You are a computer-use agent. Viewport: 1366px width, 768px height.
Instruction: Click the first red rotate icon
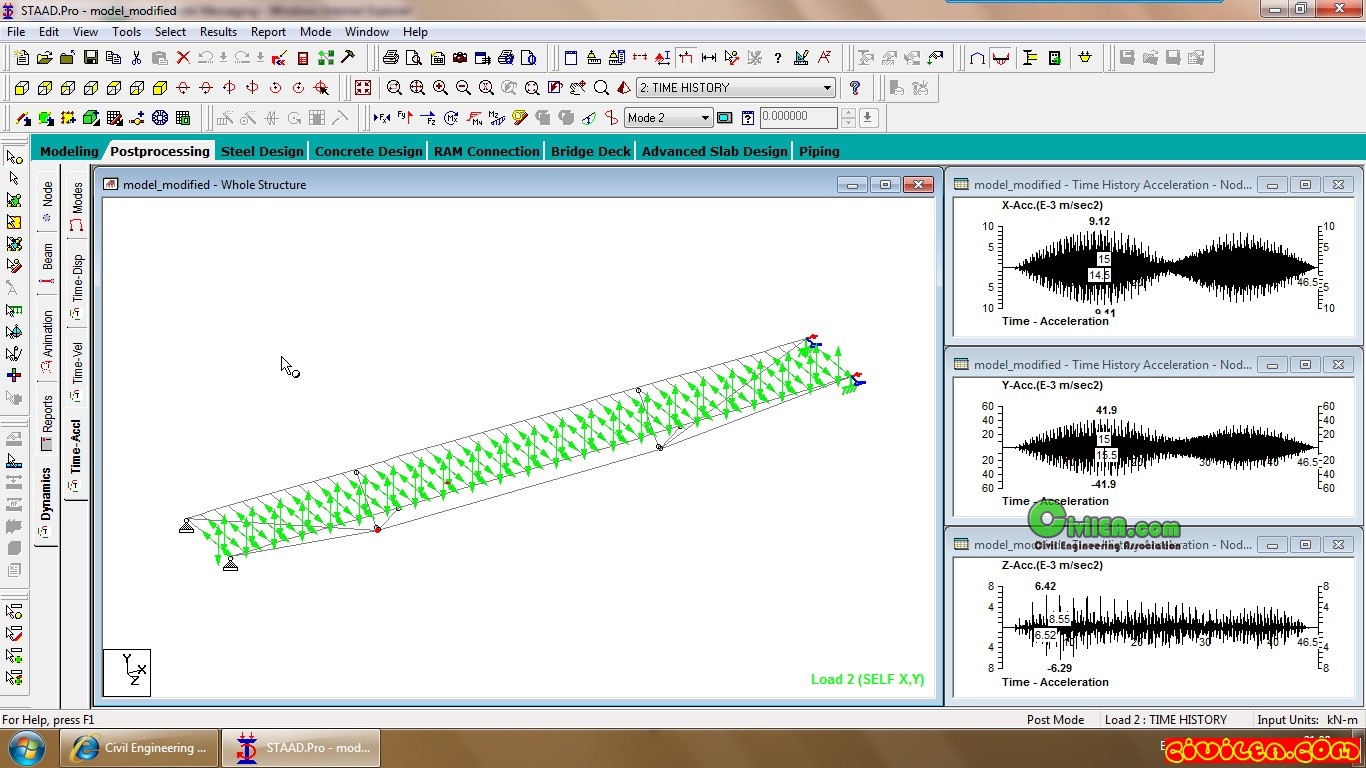(183, 88)
